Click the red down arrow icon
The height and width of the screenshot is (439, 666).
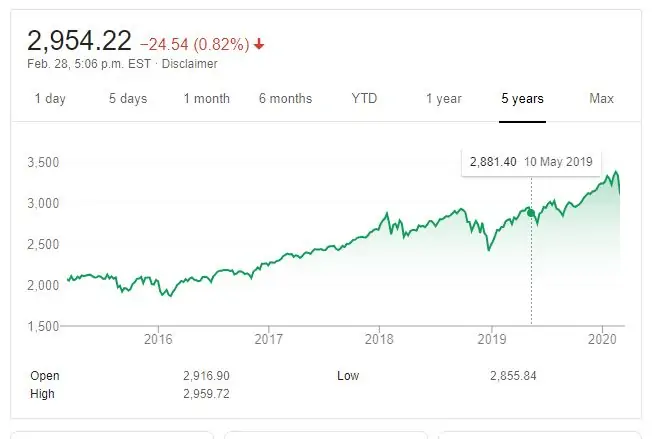point(259,43)
